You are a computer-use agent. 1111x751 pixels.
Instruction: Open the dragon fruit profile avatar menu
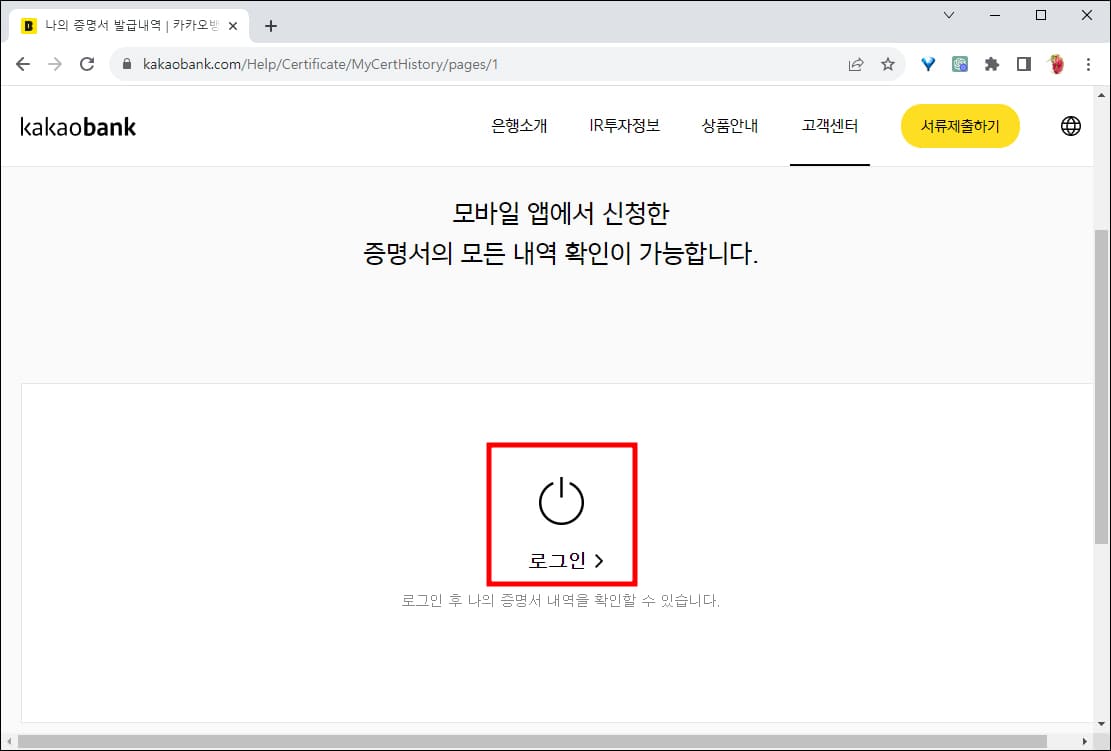click(1056, 63)
